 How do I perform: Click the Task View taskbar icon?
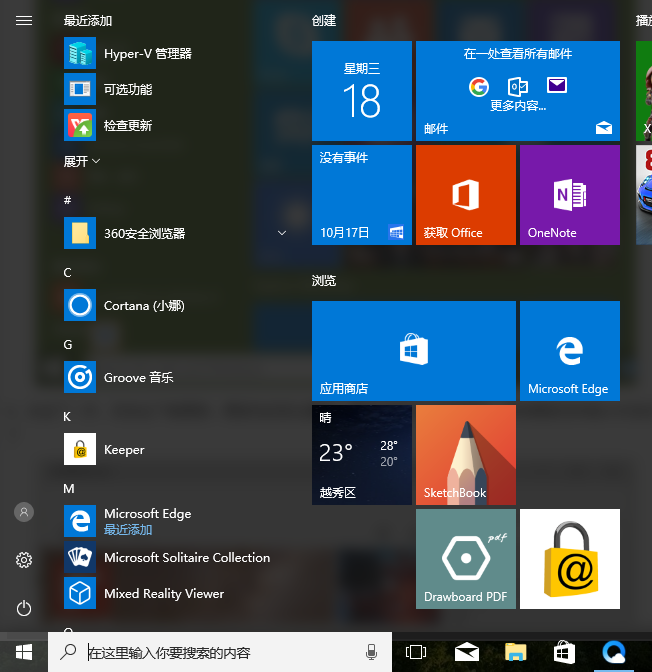pyautogui.click(x=416, y=653)
